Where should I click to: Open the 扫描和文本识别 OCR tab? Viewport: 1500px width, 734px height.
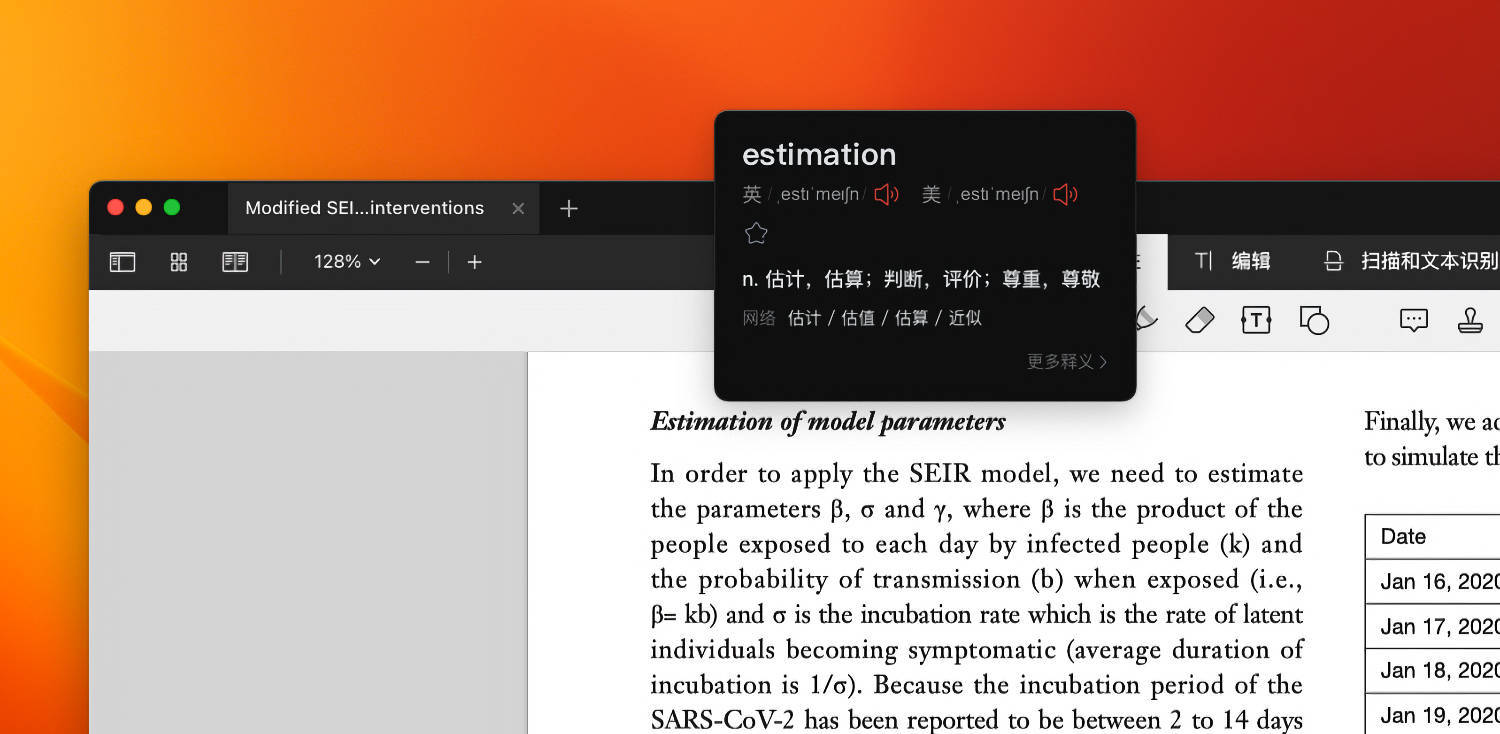1411,261
